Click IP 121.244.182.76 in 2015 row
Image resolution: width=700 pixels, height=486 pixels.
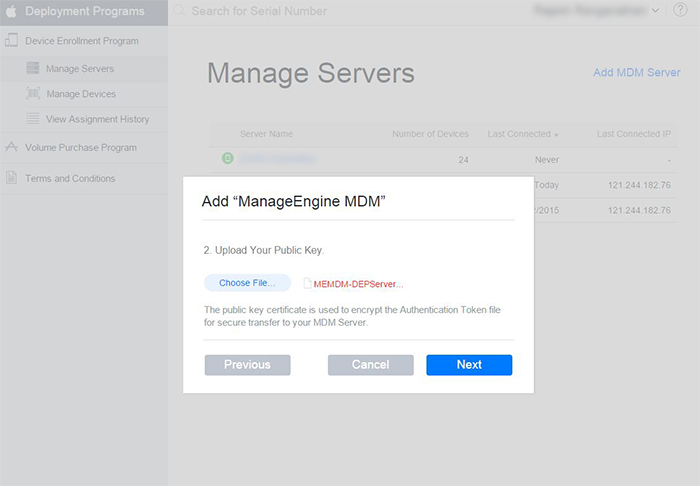click(x=639, y=210)
